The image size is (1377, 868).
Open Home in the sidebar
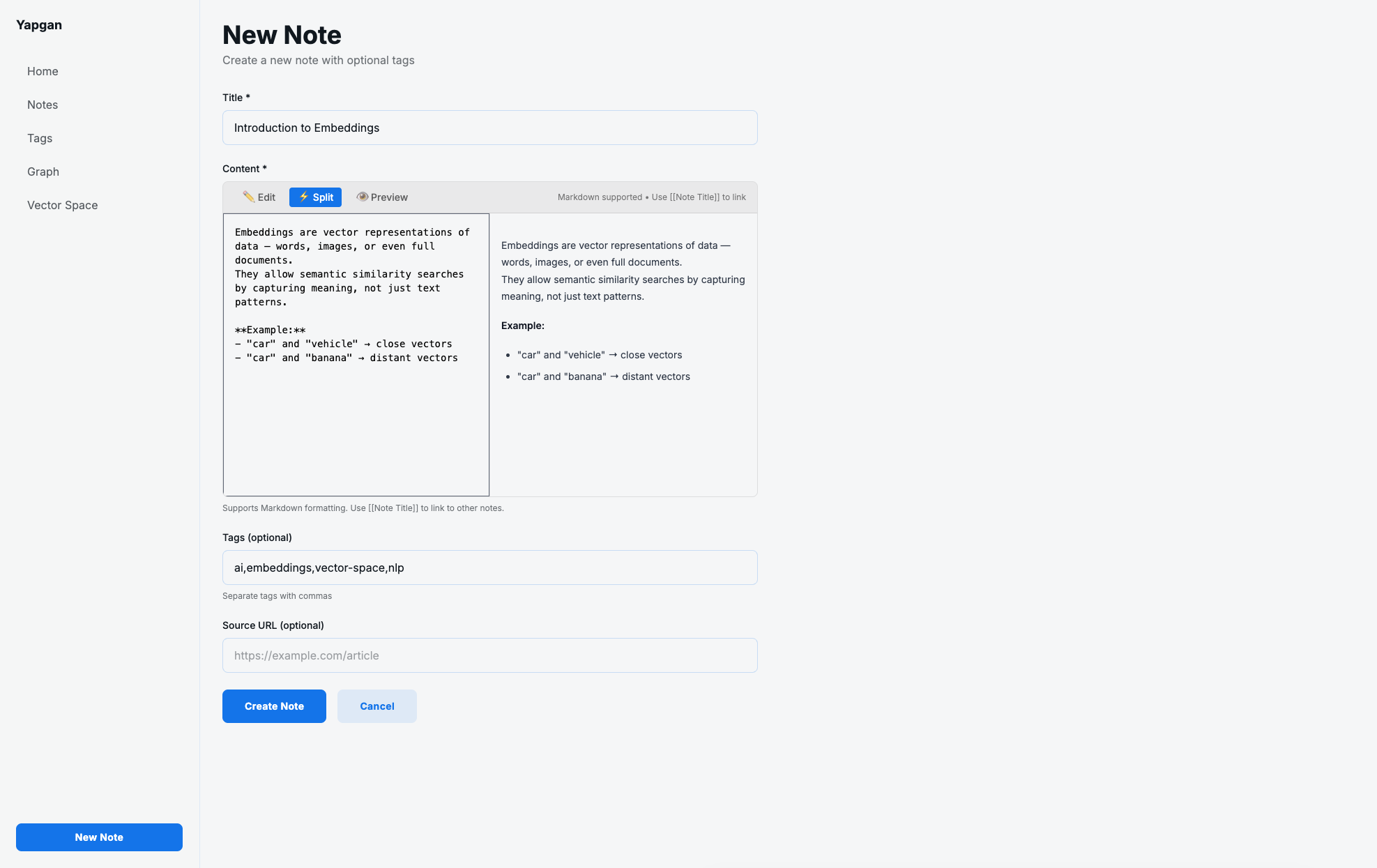[43, 71]
